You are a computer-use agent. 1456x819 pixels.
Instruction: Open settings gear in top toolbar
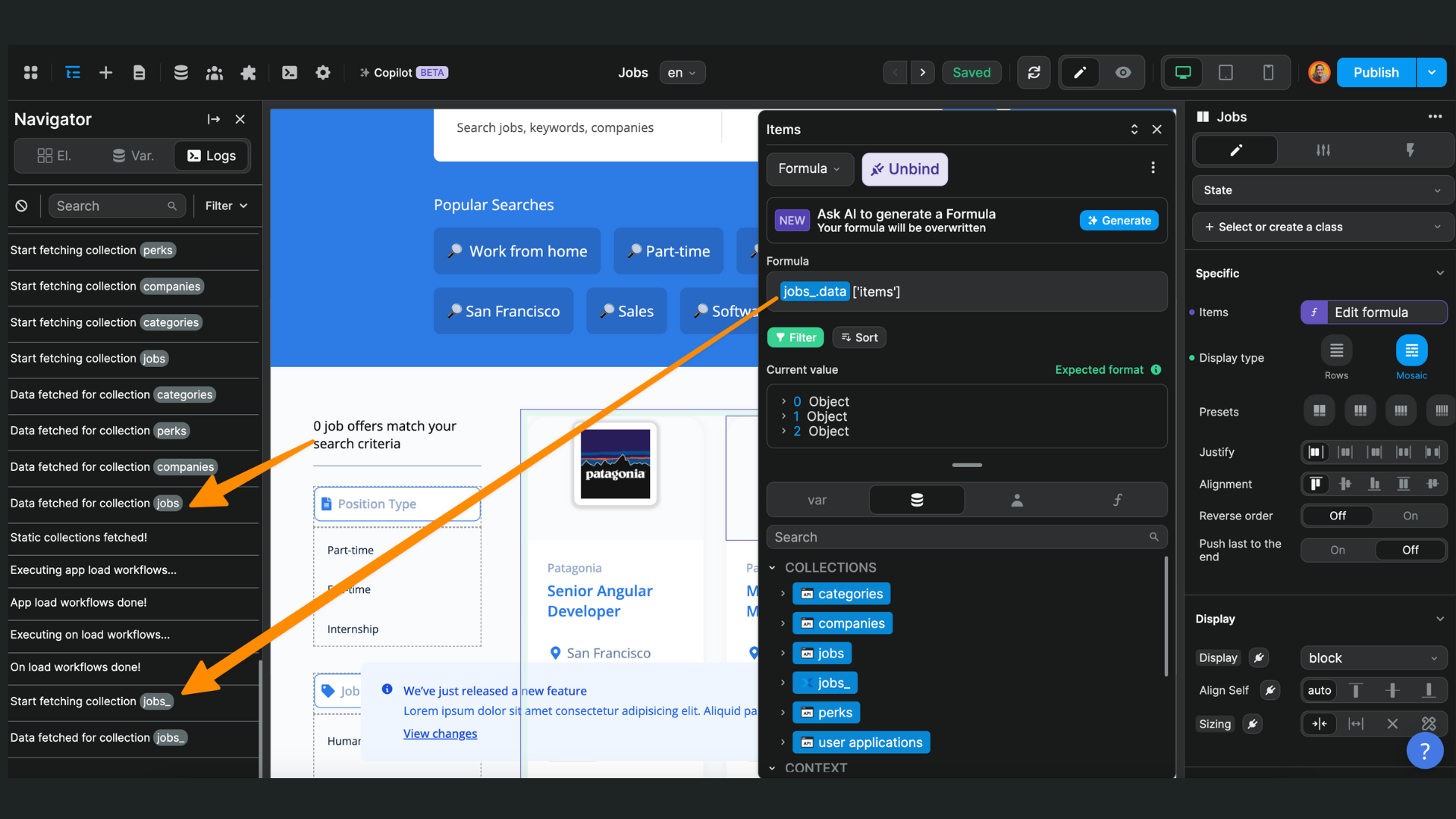323,73
